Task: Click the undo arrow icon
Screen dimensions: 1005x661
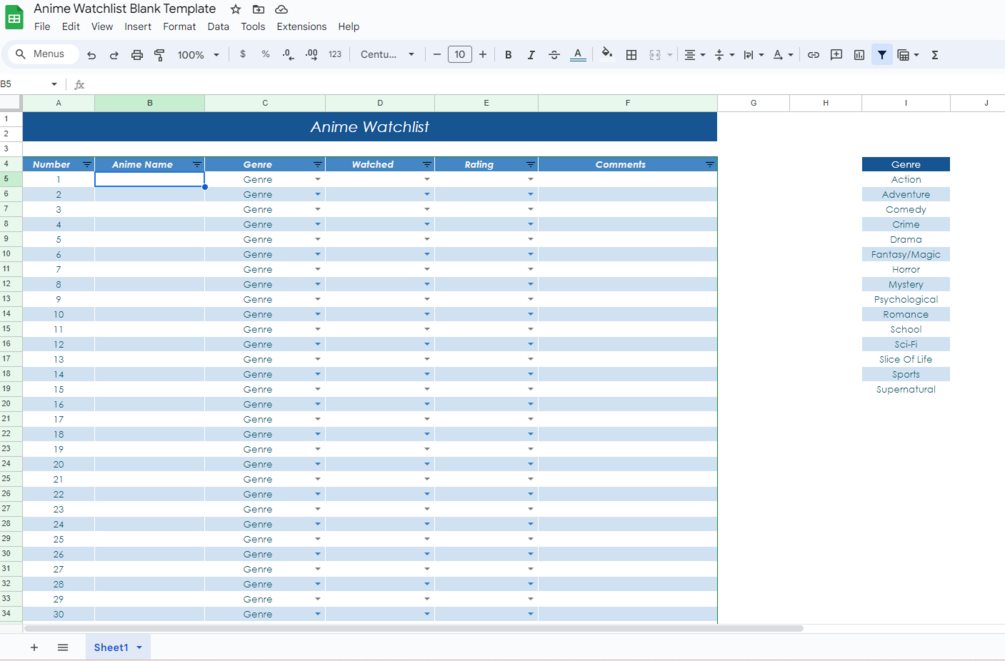Action: [91, 55]
